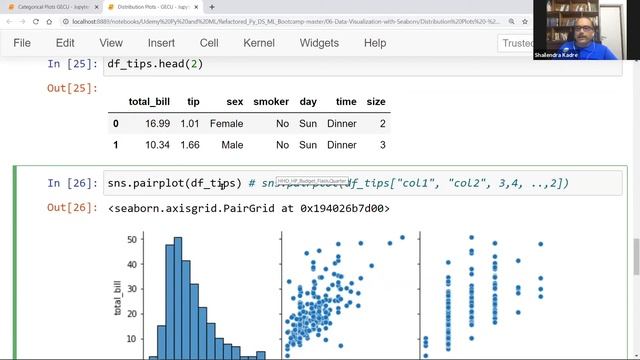
Task: Bookmark this page with the star icon
Action: (525, 22)
